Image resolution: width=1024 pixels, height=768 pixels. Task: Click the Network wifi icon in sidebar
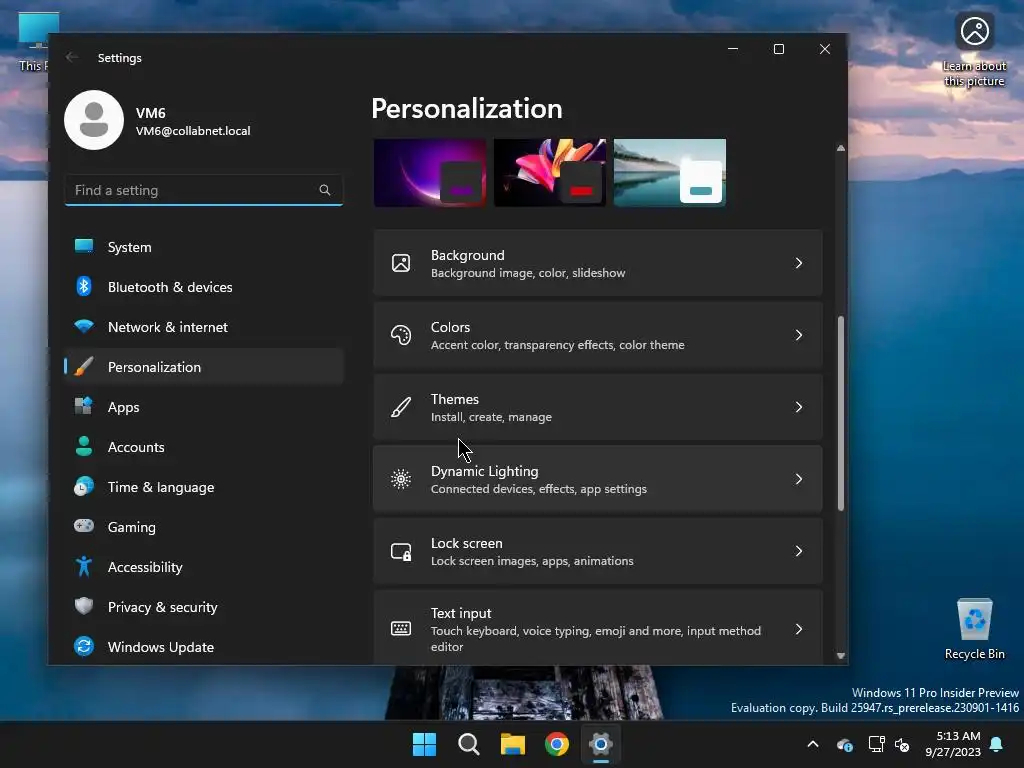[x=84, y=326]
